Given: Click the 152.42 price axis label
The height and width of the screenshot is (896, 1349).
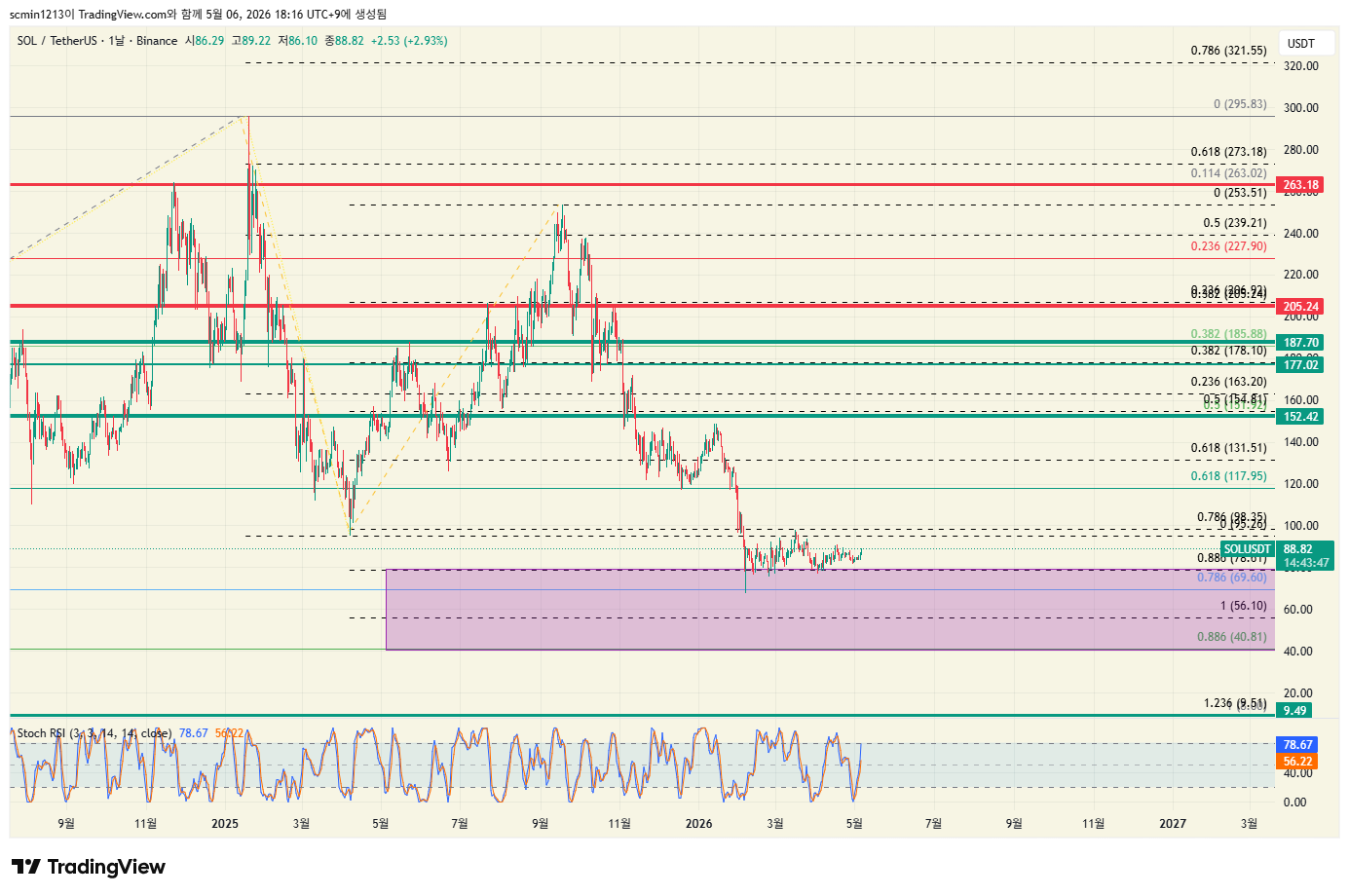Looking at the screenshot, I should (x=1300, y=417).
